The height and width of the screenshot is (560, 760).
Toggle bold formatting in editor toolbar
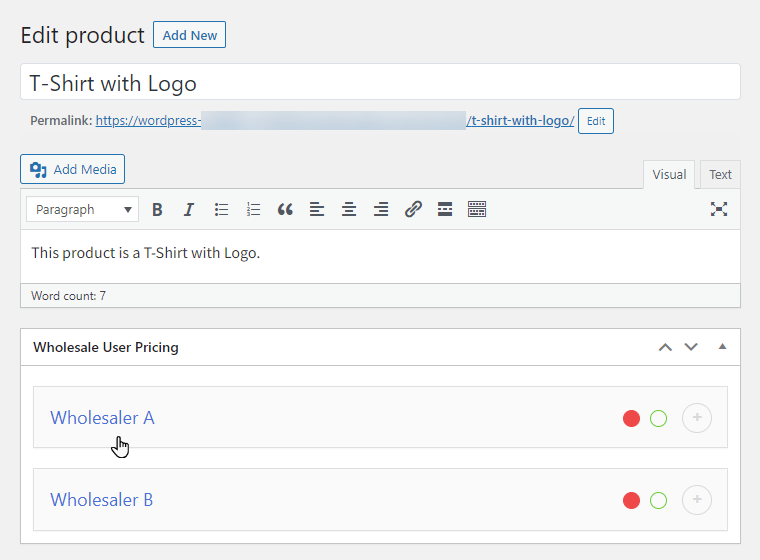tap(157, 209)
